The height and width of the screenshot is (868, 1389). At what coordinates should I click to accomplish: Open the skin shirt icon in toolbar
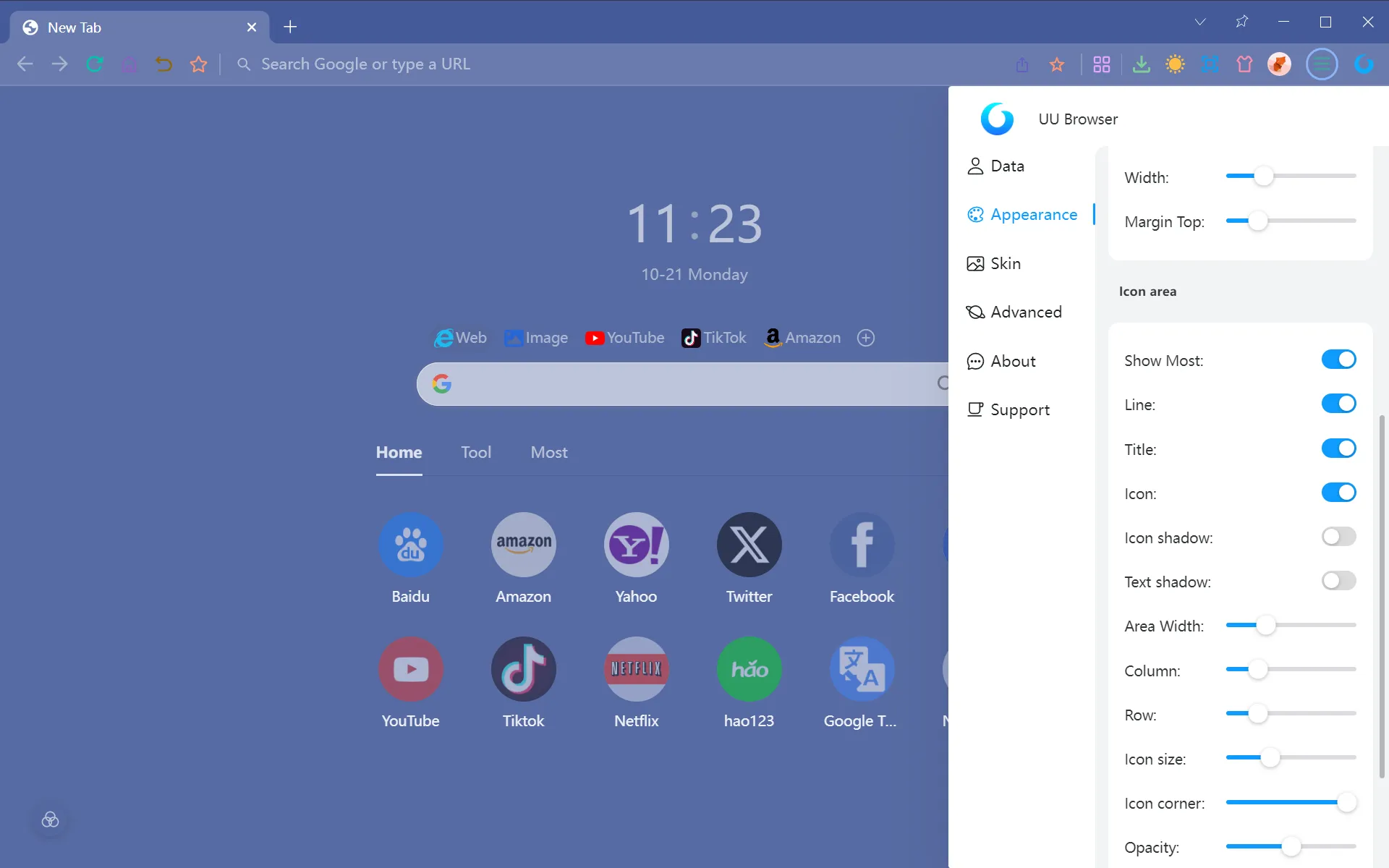[x=1244, y=64]
